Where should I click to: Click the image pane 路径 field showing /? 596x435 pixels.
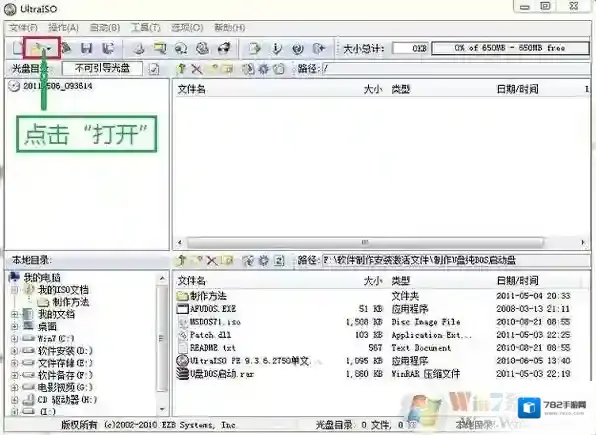click(x=456, y=69)
